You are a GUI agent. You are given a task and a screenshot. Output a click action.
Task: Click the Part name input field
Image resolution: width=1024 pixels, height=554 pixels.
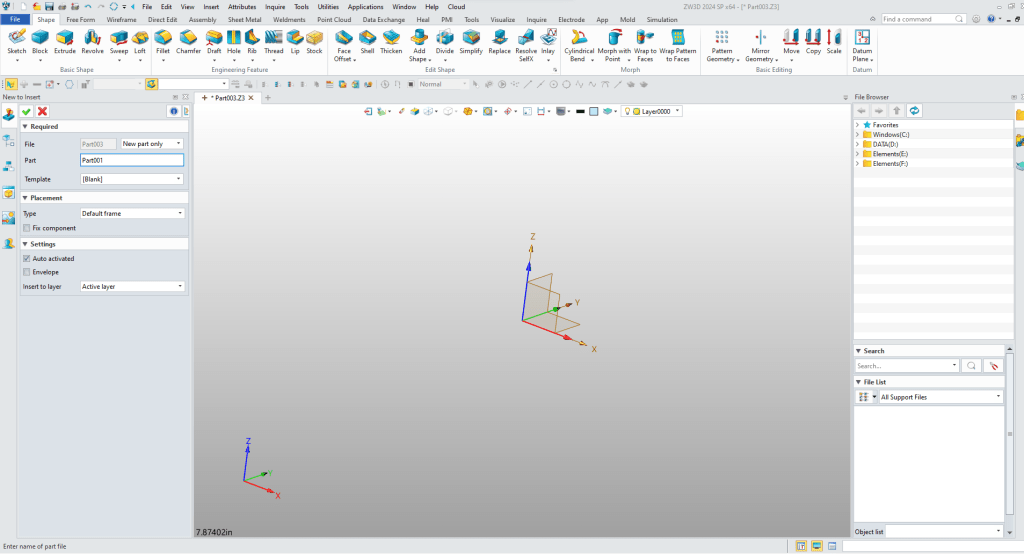point(131,160)
